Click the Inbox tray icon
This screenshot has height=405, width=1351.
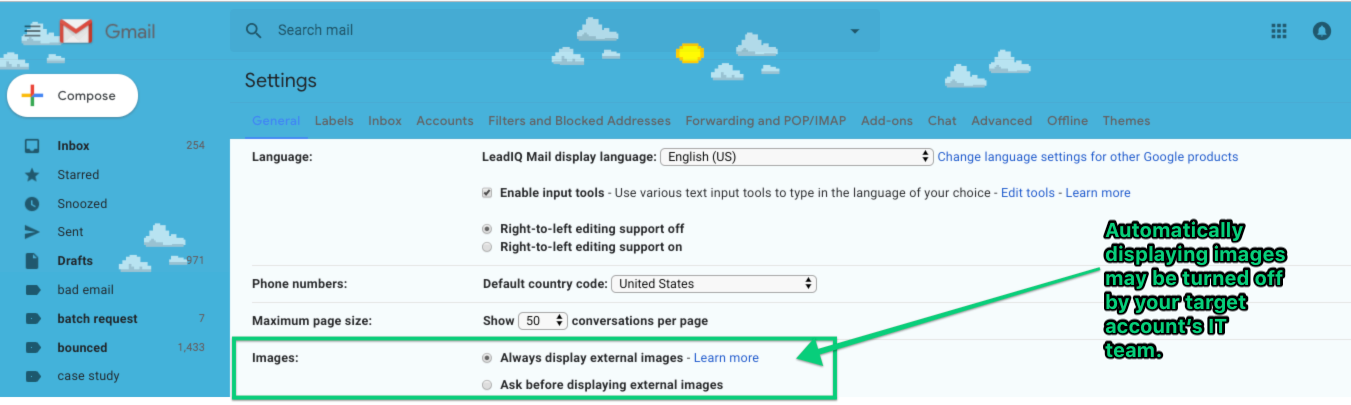32,146
